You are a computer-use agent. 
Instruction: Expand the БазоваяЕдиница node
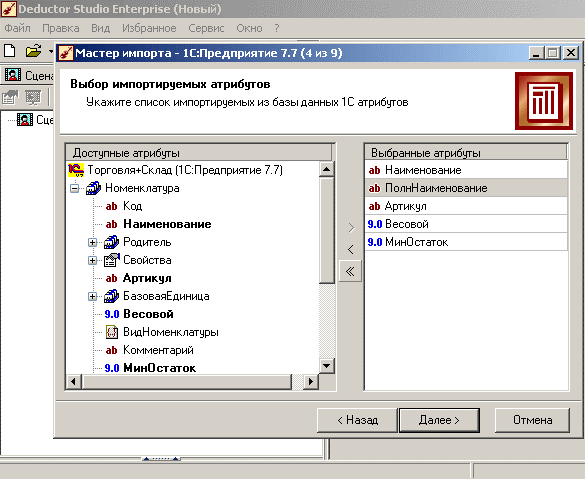[93, 297]
